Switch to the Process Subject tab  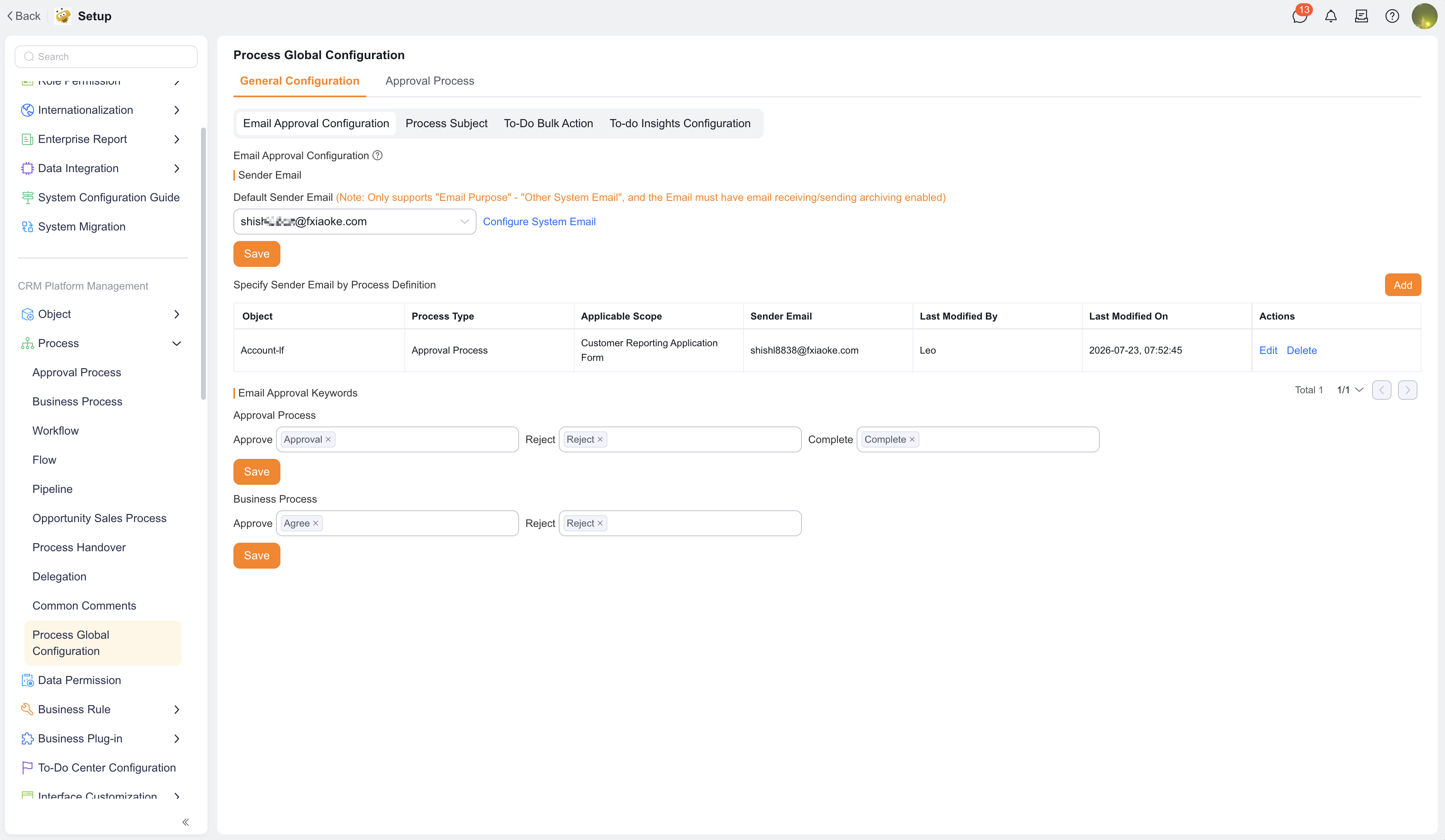coord(446,123)
